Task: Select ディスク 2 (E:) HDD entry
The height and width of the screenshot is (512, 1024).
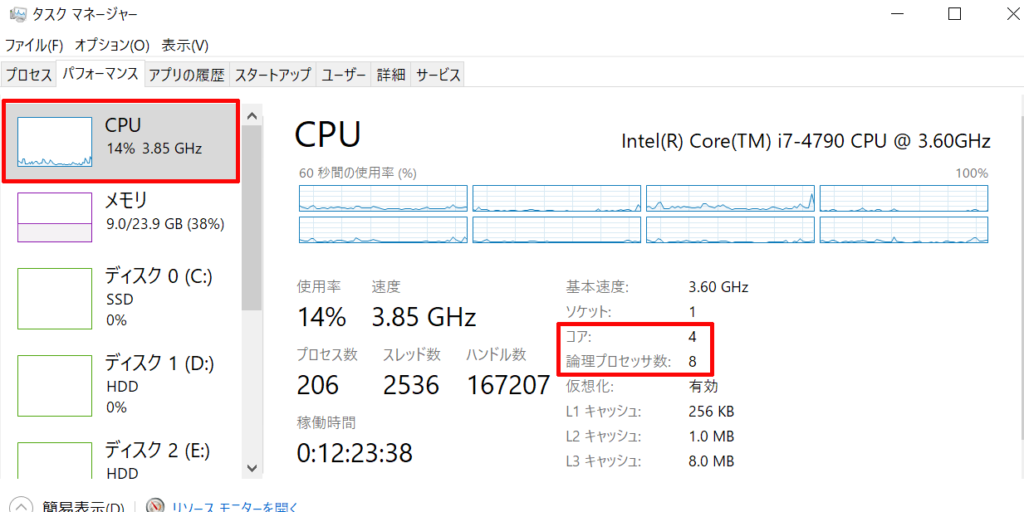Action: coord(121,459)
